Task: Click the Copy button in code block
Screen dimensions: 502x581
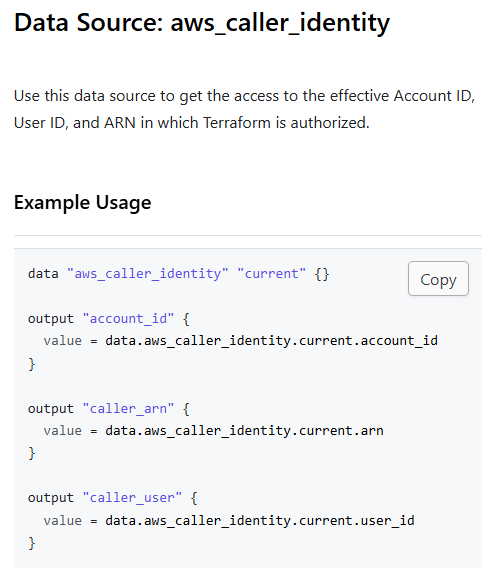Action: tap(438, 279)
